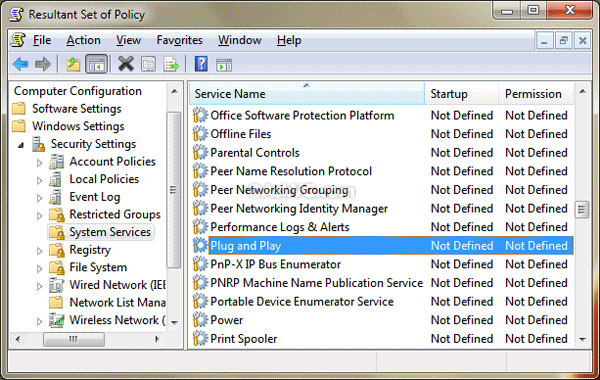Click the Startup column header
Screen dimensions: 600x380
(461, 93)
